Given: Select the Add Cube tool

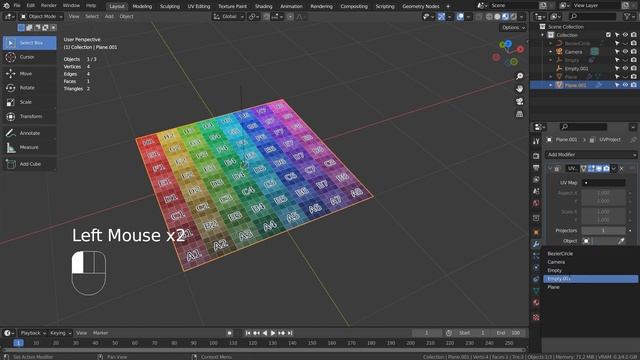Looking at the screenshot, I should point(29,164).
